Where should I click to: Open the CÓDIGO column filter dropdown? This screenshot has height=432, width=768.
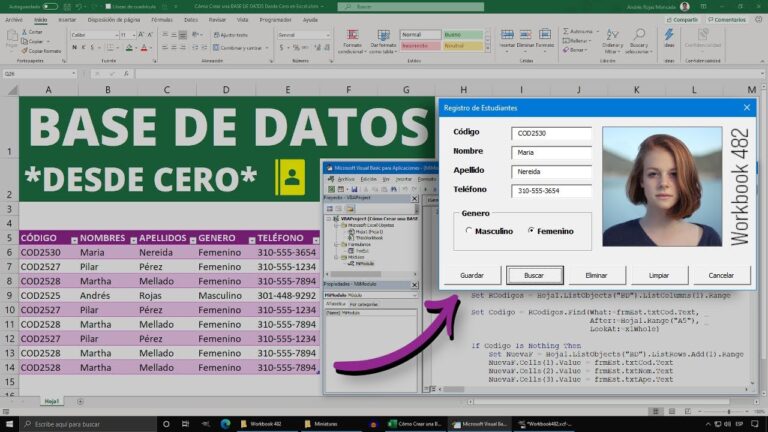click(74, 240)
